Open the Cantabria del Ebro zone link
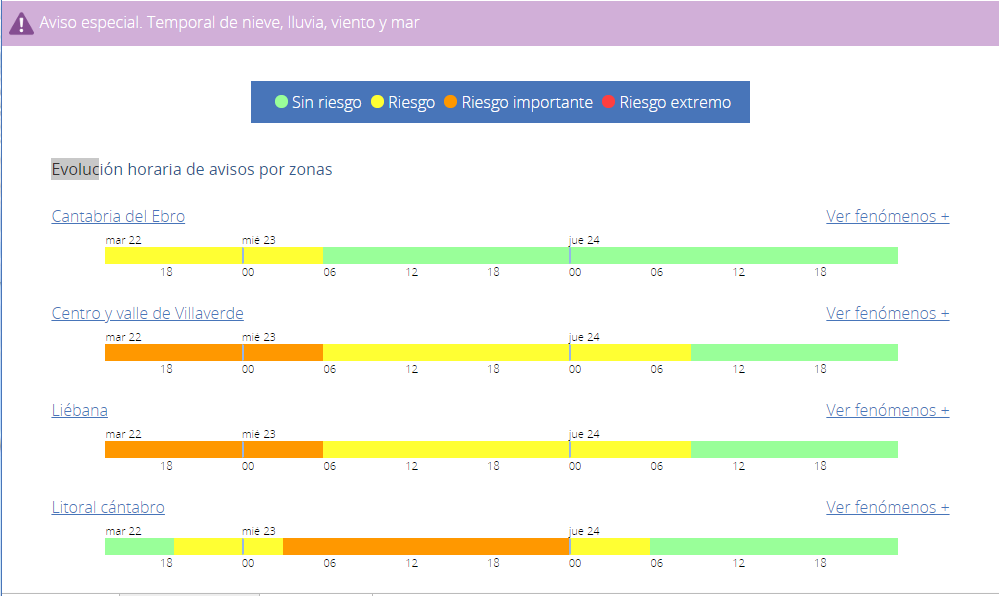This screenshot has width=999, height=596. tap(118, 216)
